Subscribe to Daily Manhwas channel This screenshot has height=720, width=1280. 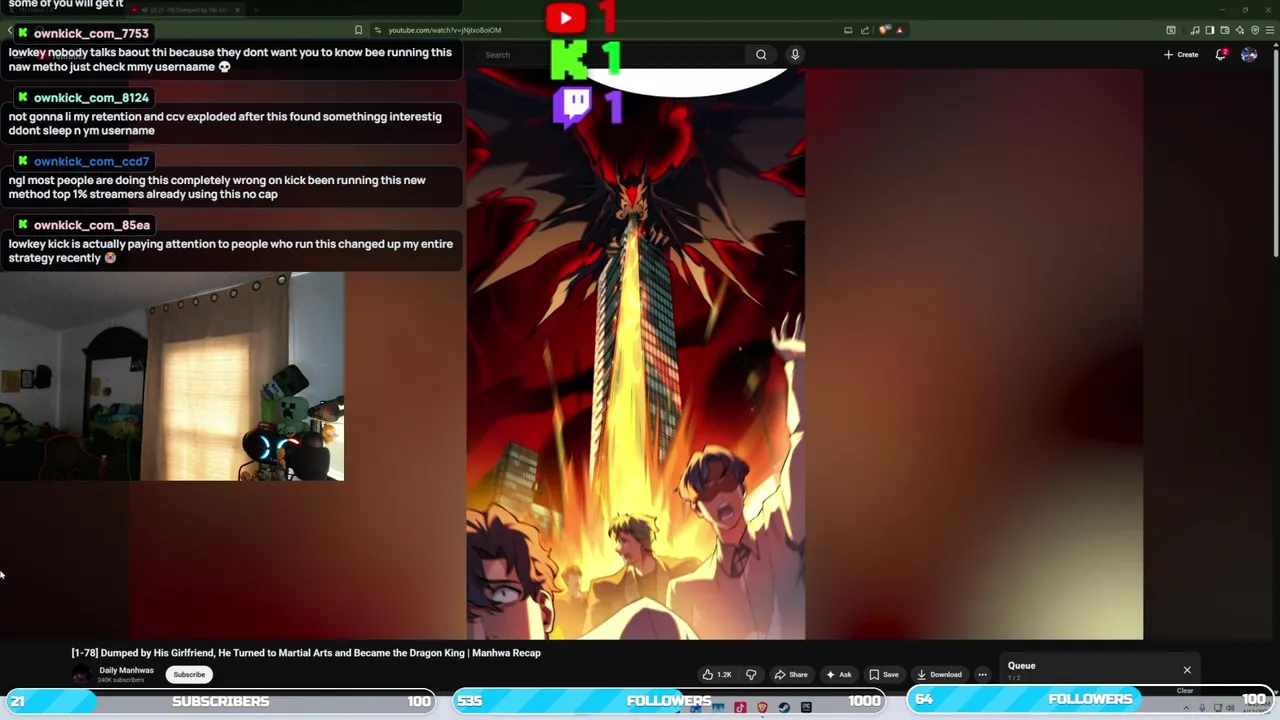pyautogui.click(x=189, y=675)
